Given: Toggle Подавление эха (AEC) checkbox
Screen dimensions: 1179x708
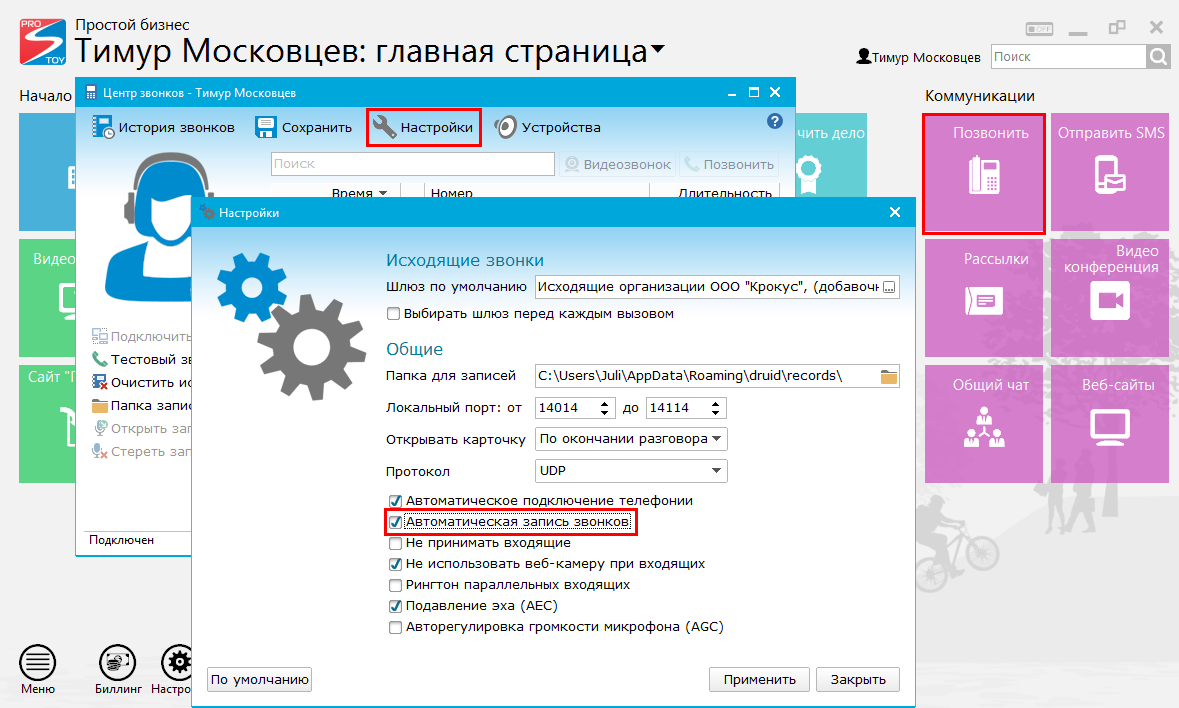Looking at the screenshot, I should tap(395, 606).
